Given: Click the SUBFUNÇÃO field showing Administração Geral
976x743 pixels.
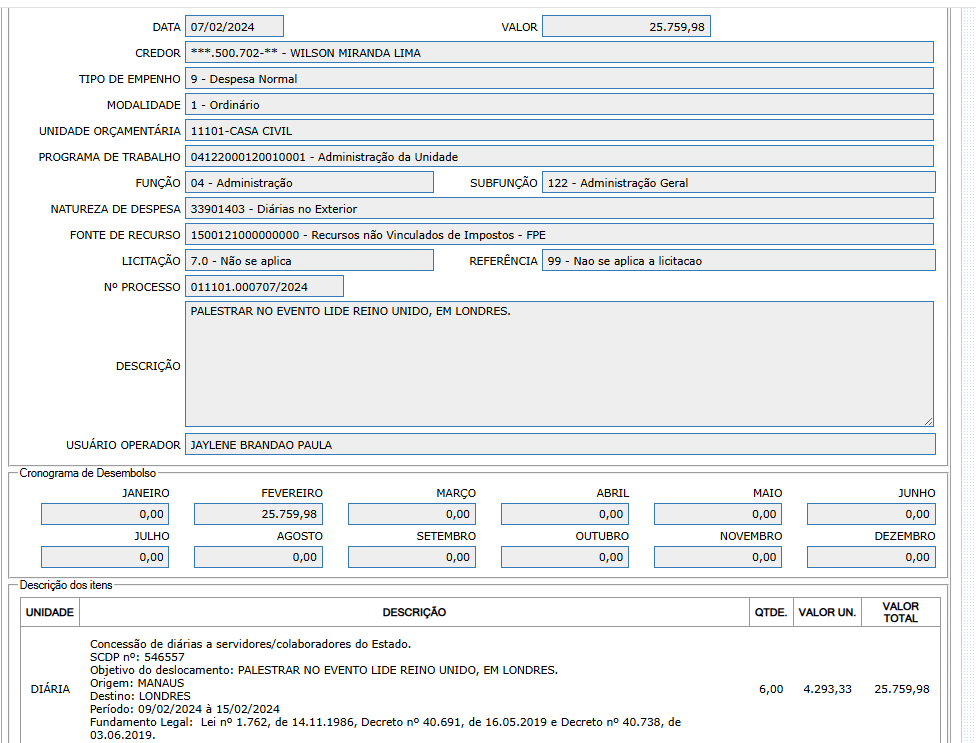Looking at the screenshot, I should [738, 183].
